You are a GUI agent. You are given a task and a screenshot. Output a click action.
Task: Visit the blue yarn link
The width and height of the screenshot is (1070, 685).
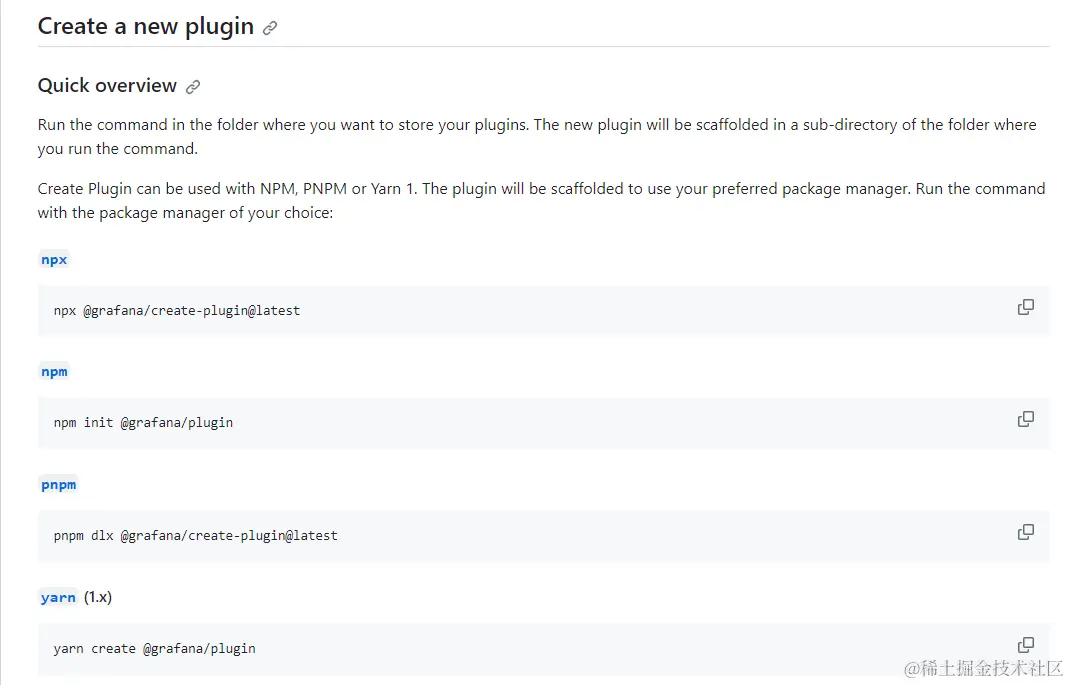[x=58, y=597]
